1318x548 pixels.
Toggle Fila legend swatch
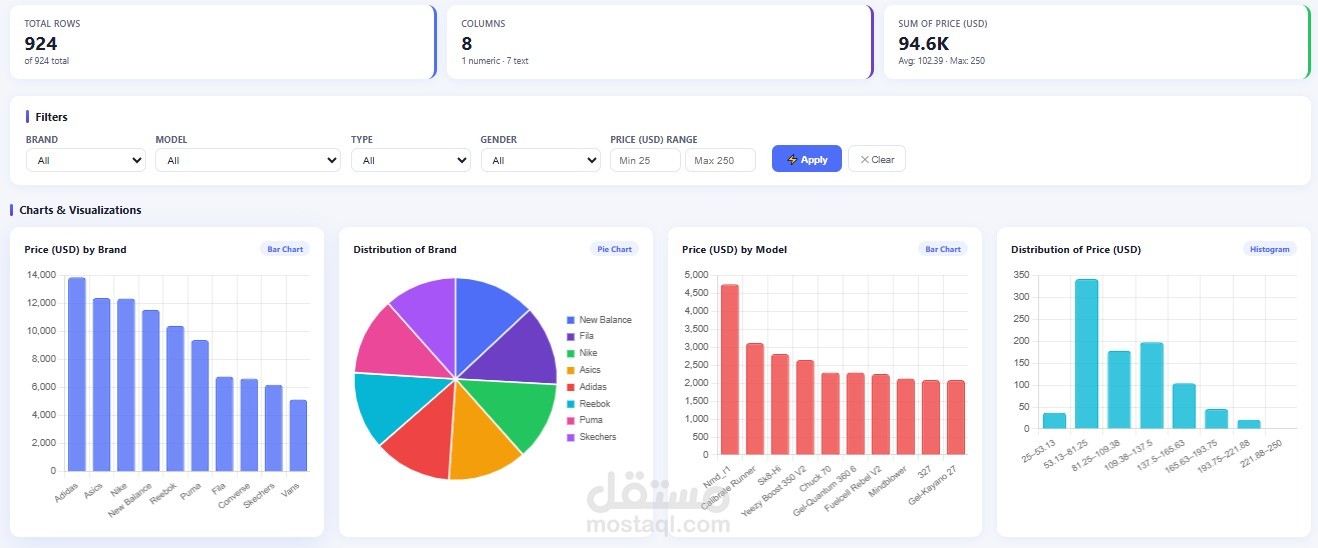click(570, 337)
